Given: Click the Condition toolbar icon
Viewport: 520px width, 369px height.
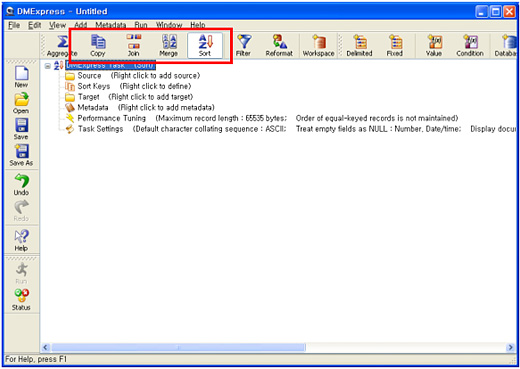Looking at the screenshot, I should [470, 45].
